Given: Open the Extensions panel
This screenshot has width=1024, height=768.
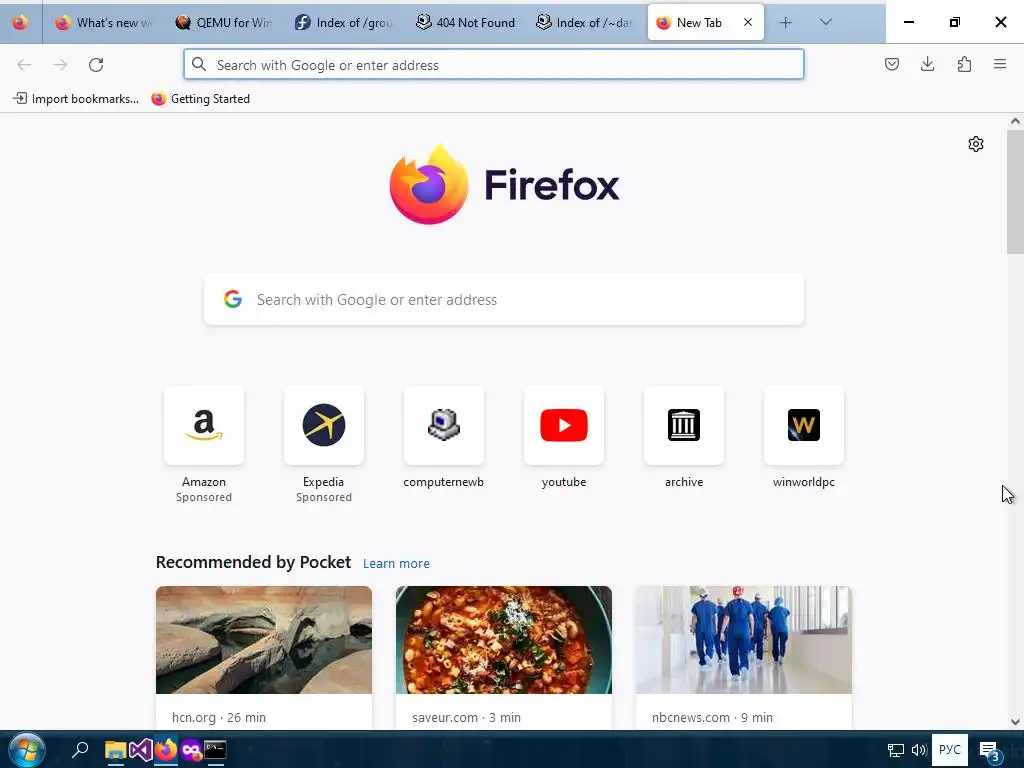Looking at the screenshot, I should point(964,64).
